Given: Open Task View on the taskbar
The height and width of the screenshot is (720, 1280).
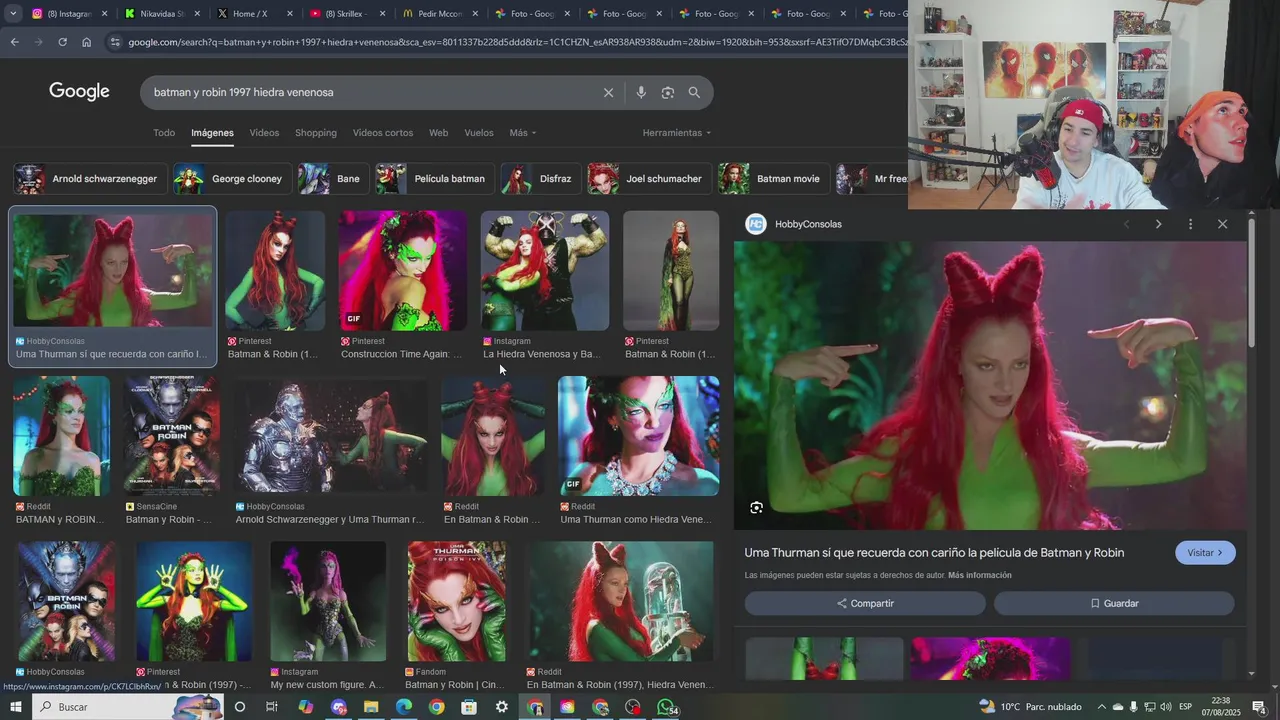Looking at the screenshot, I should pos(271,707).
